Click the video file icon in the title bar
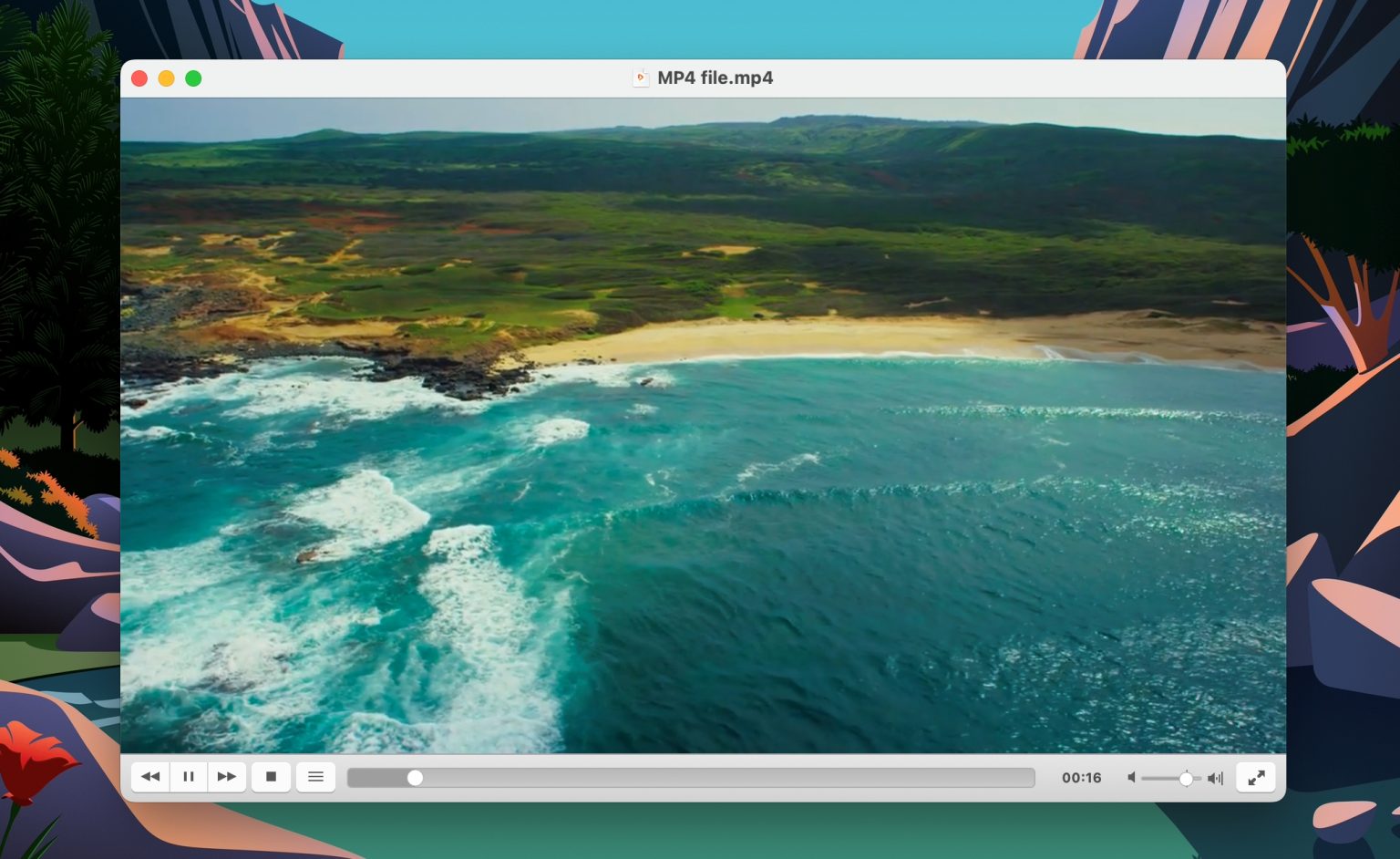 641,78
